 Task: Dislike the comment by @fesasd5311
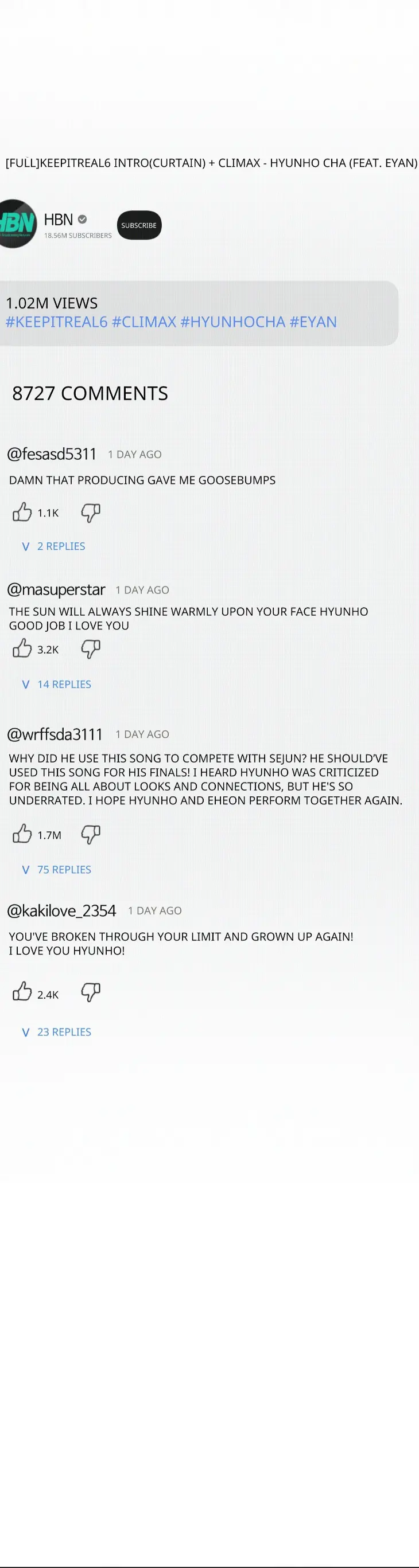click(91, 513)
